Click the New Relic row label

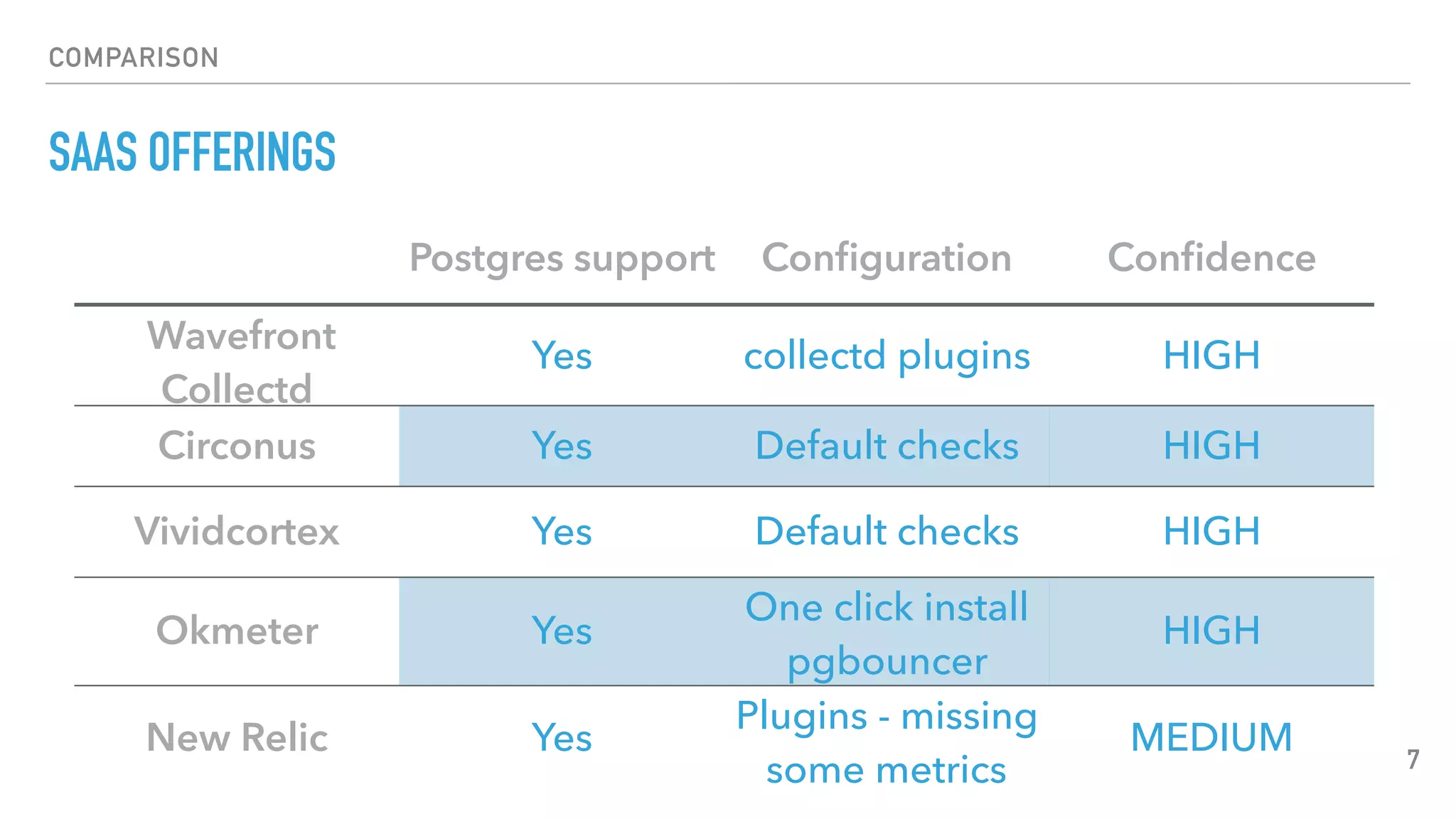tap(237, 737)
